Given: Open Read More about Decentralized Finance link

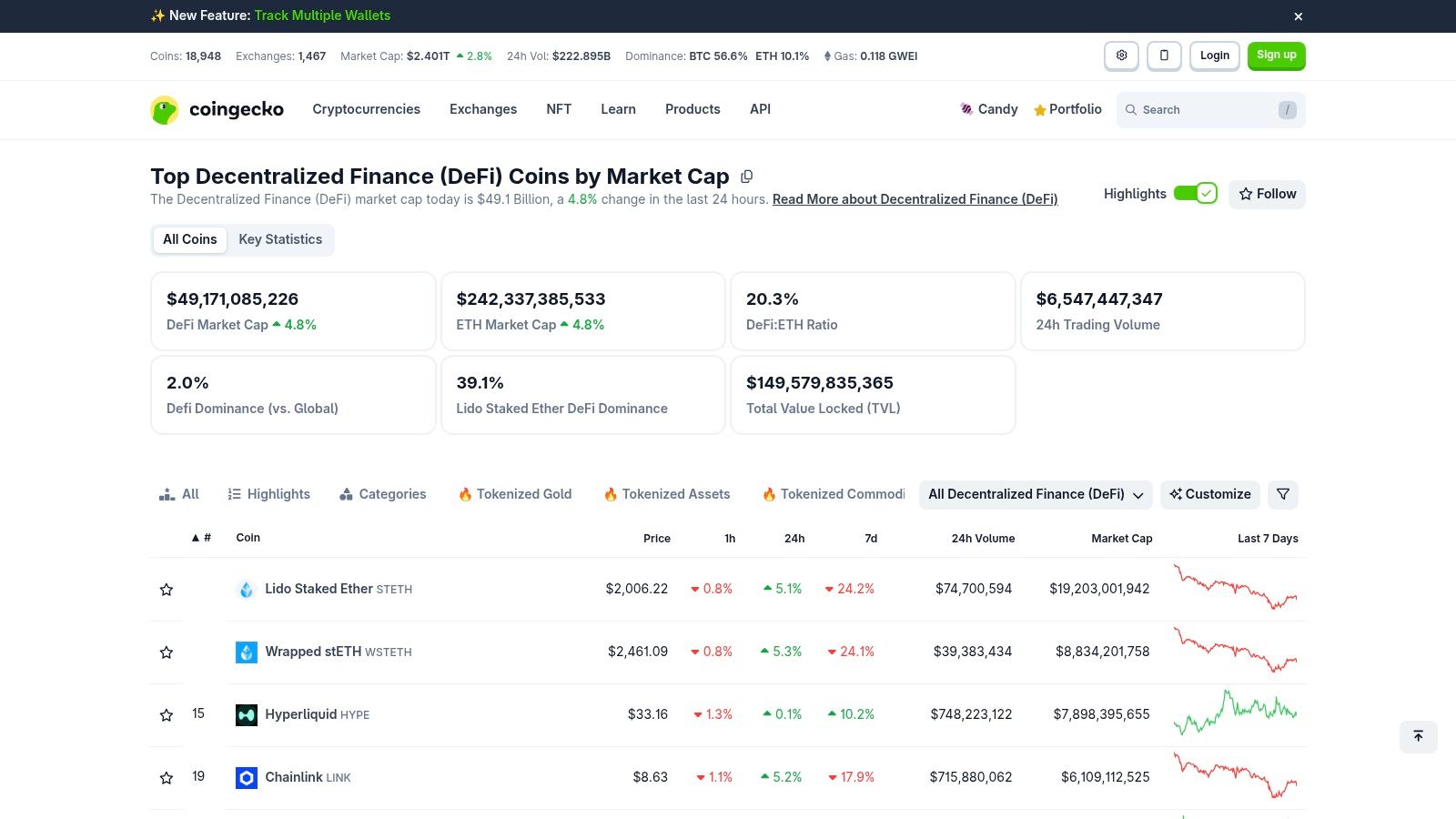Looking at the screenshot, I should tap(915, 198).
